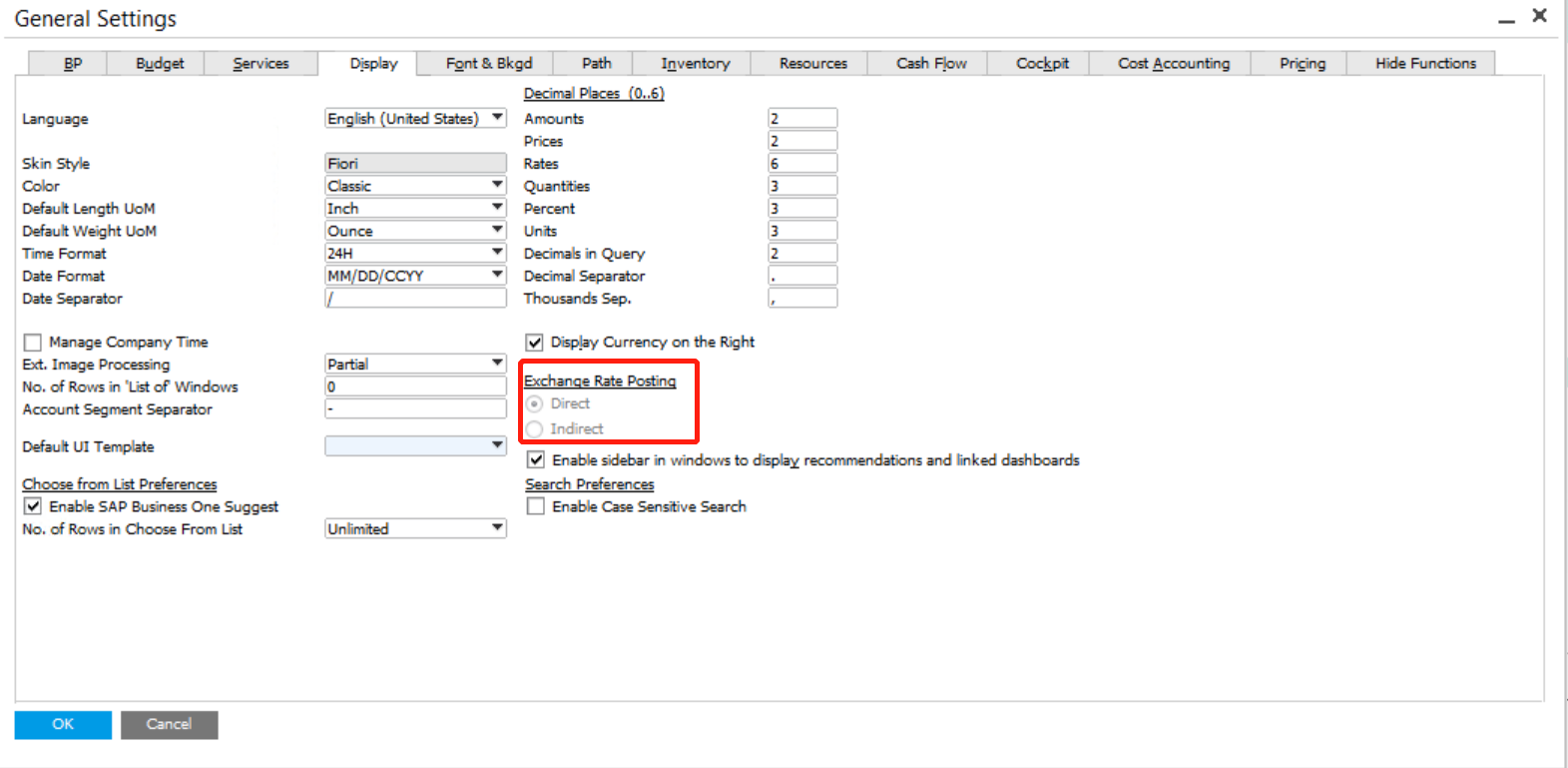Open the Language dropdown
The height and width of the screenshot is (768, 1568).
tap(496, 118)
